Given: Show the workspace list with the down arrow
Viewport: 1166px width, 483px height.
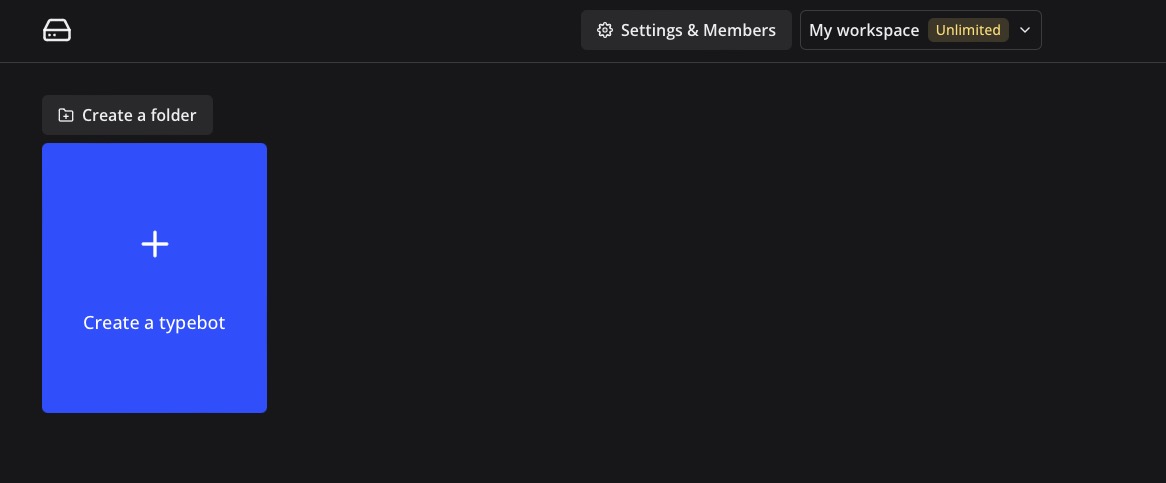Looking at the screenshot, I should pyautogui.click(x=1024, y=30).
